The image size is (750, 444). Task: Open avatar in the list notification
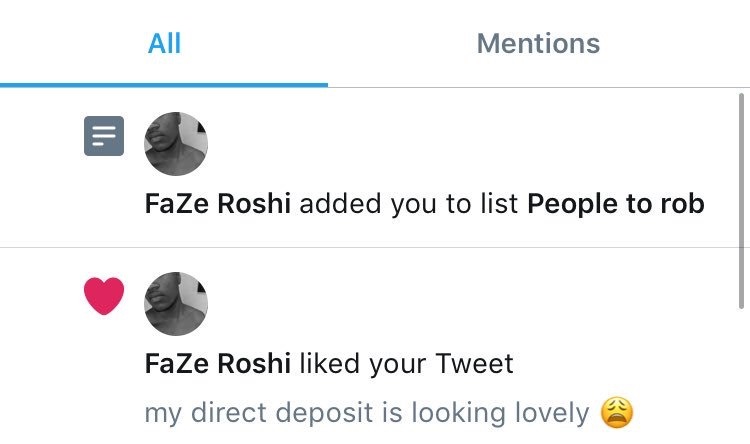tap(177, 144)
